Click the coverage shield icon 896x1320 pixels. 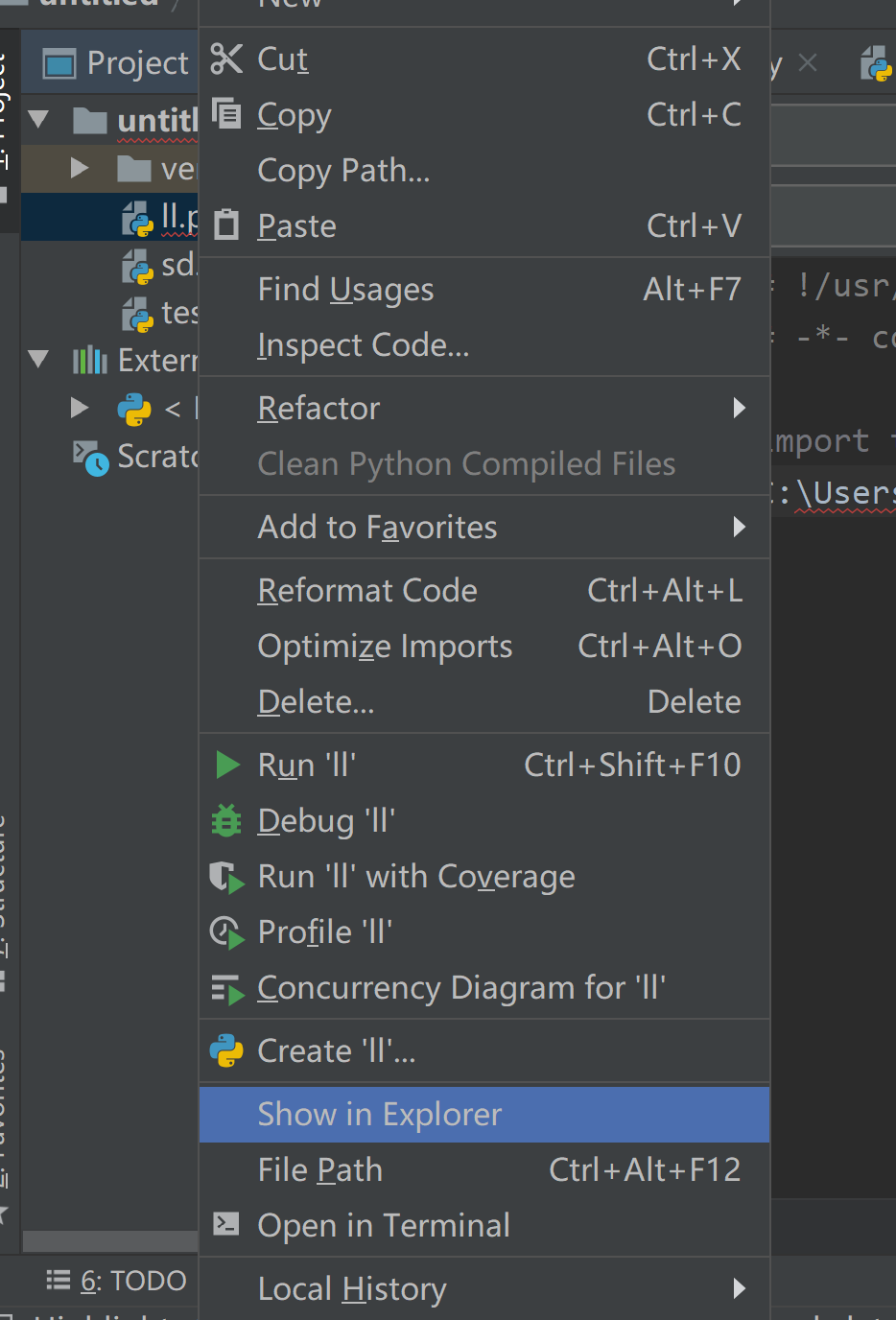(226, 876)
